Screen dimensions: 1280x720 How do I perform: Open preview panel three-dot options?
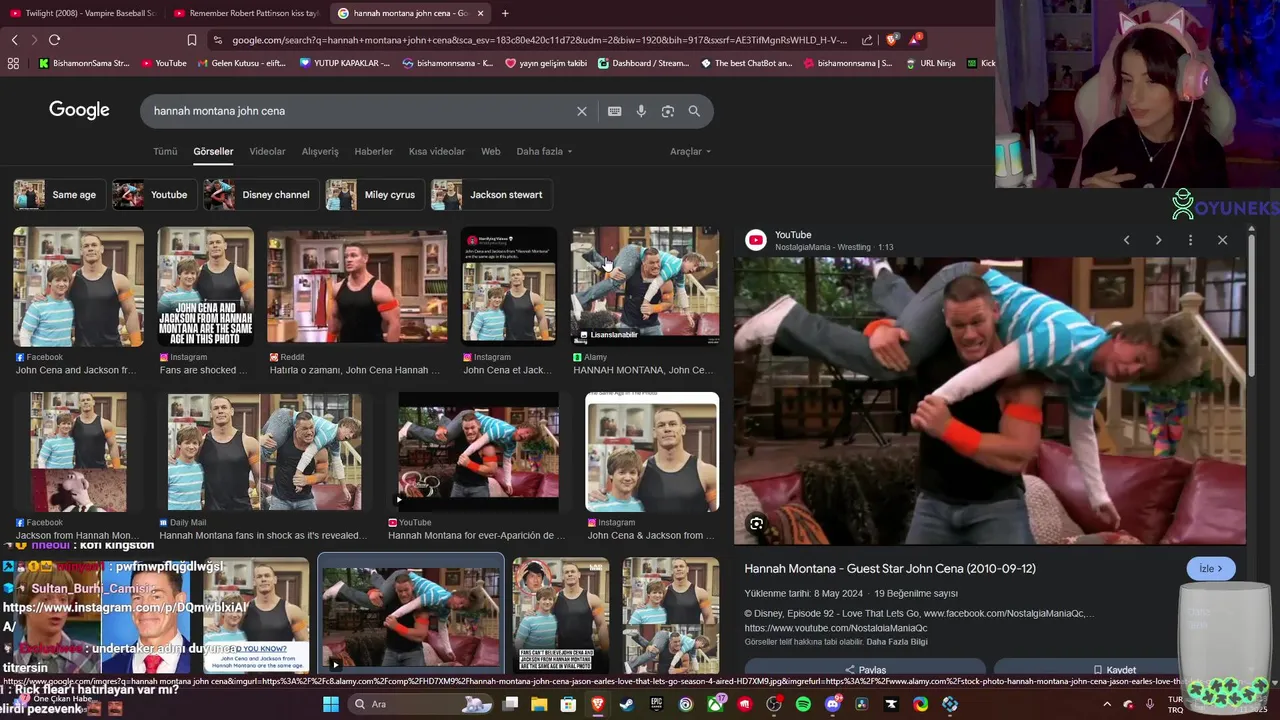click(x=1190, y=240)
